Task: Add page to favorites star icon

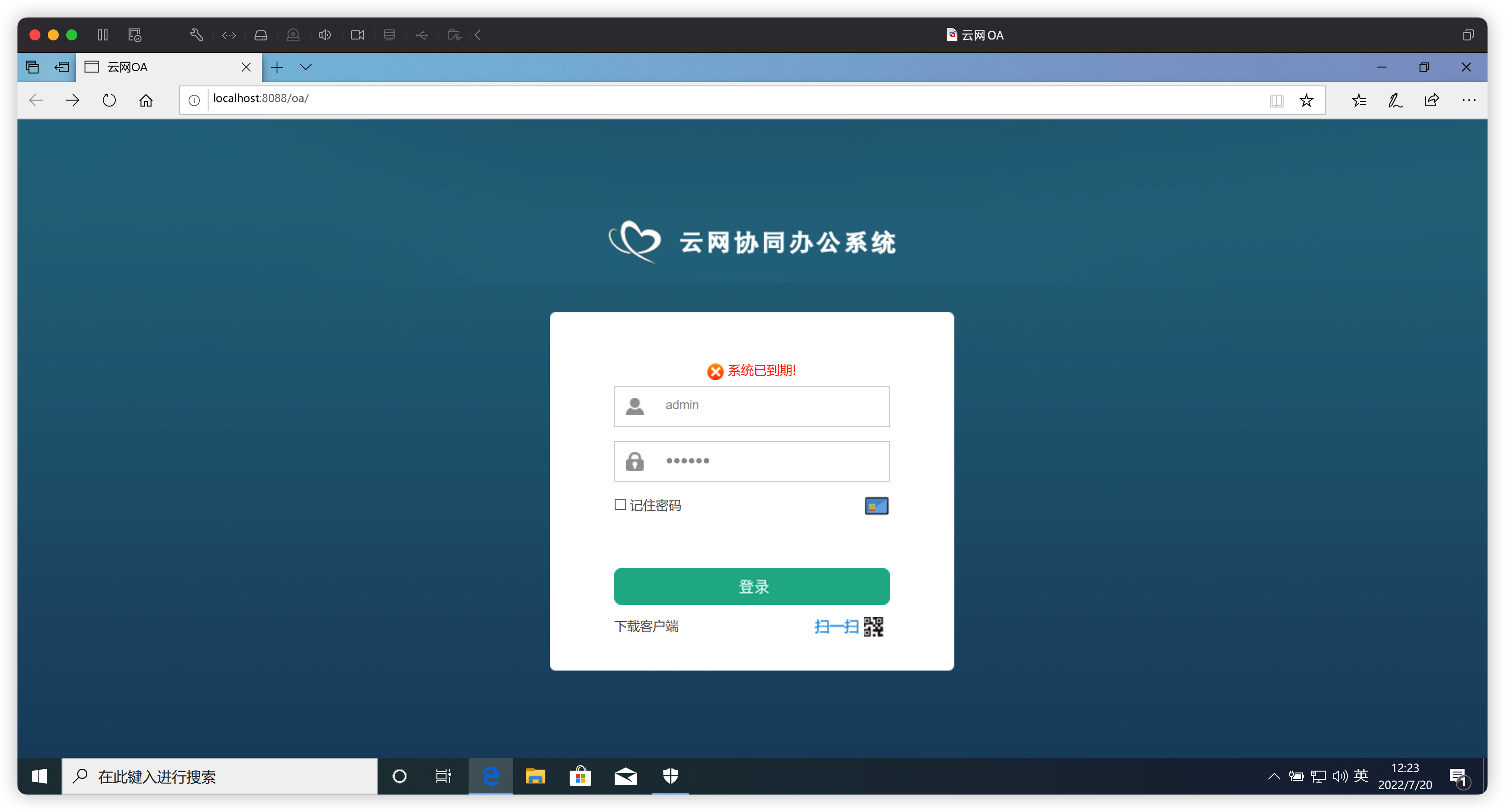Action: (1306, 101)
